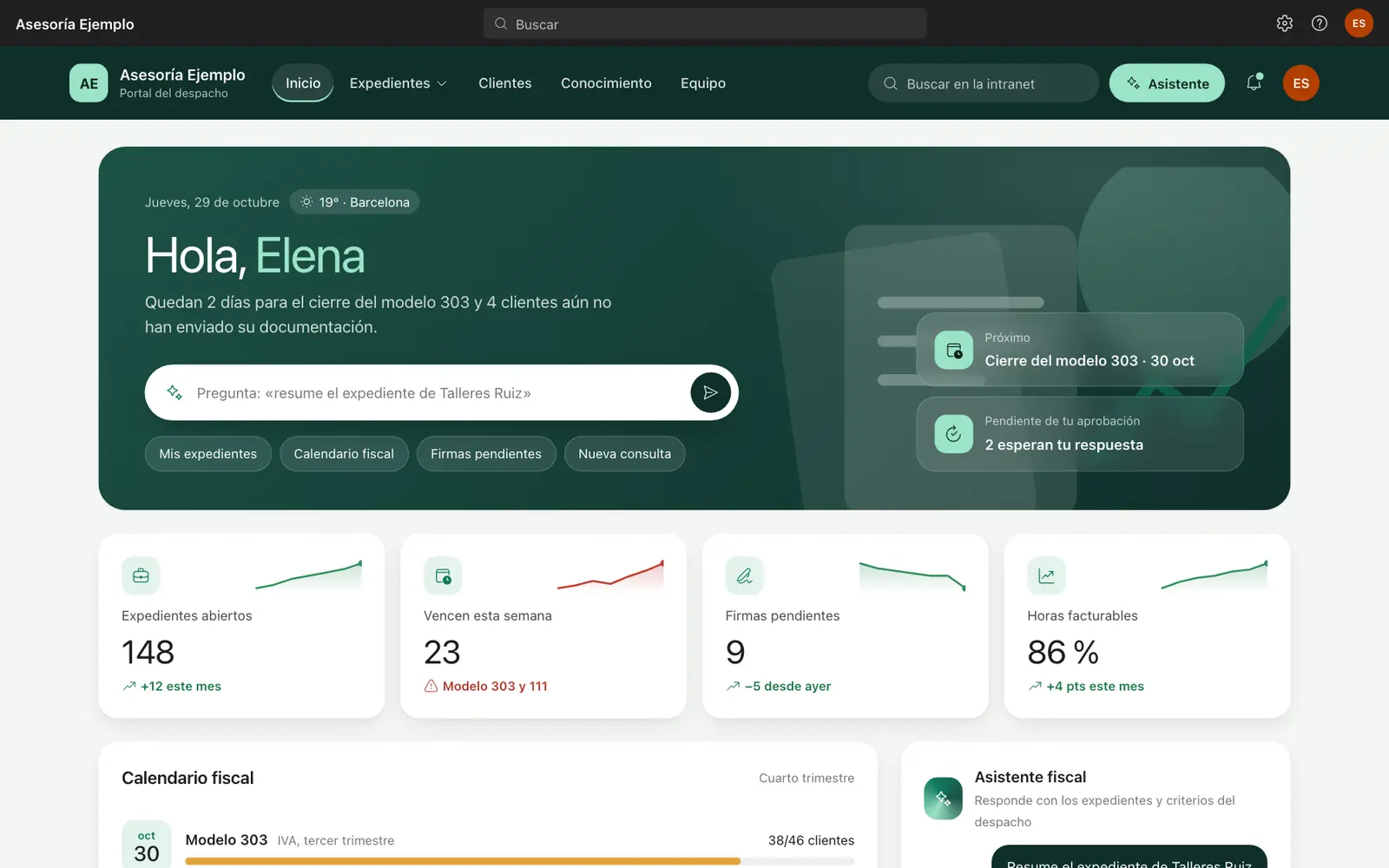The height and width of the screenshot is (868, 1389).
Task: Focus the top Buscar search field
Action: 705,23
